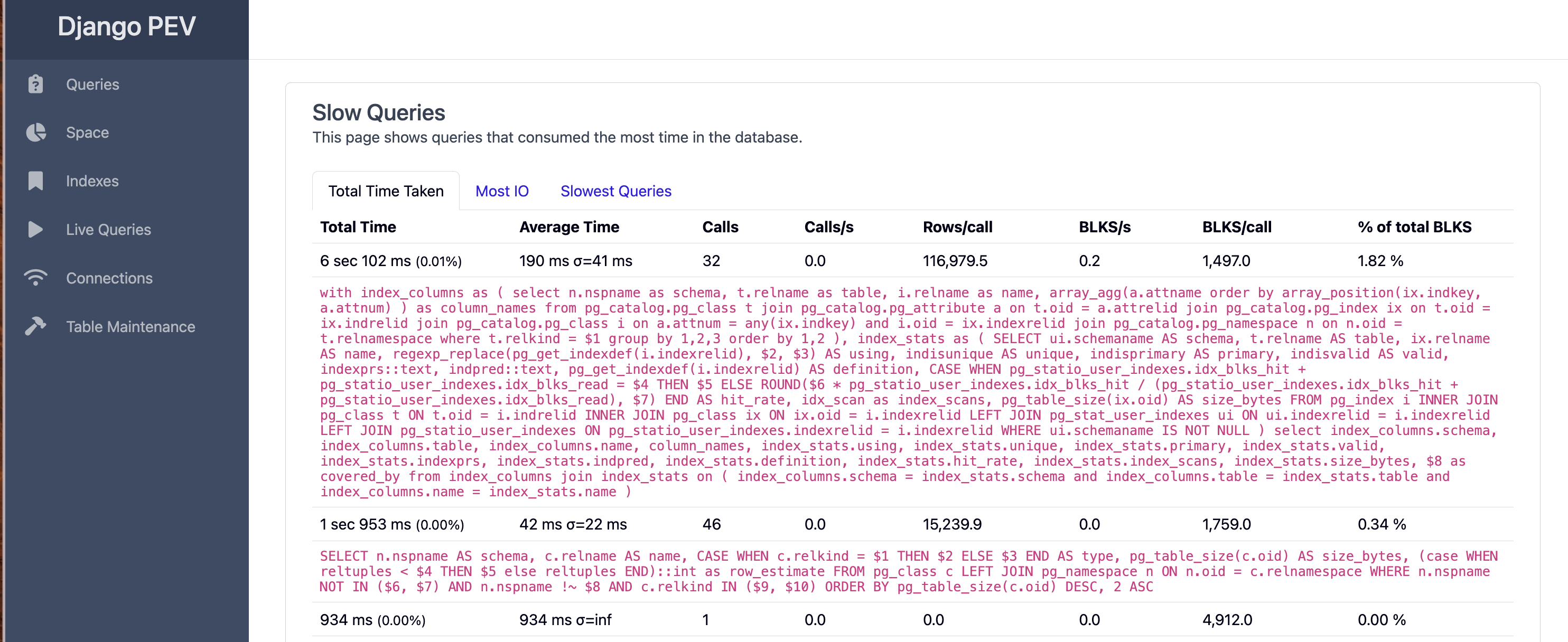Open the Queries sidebar link

pyautogui.click(x=92, y=84)
